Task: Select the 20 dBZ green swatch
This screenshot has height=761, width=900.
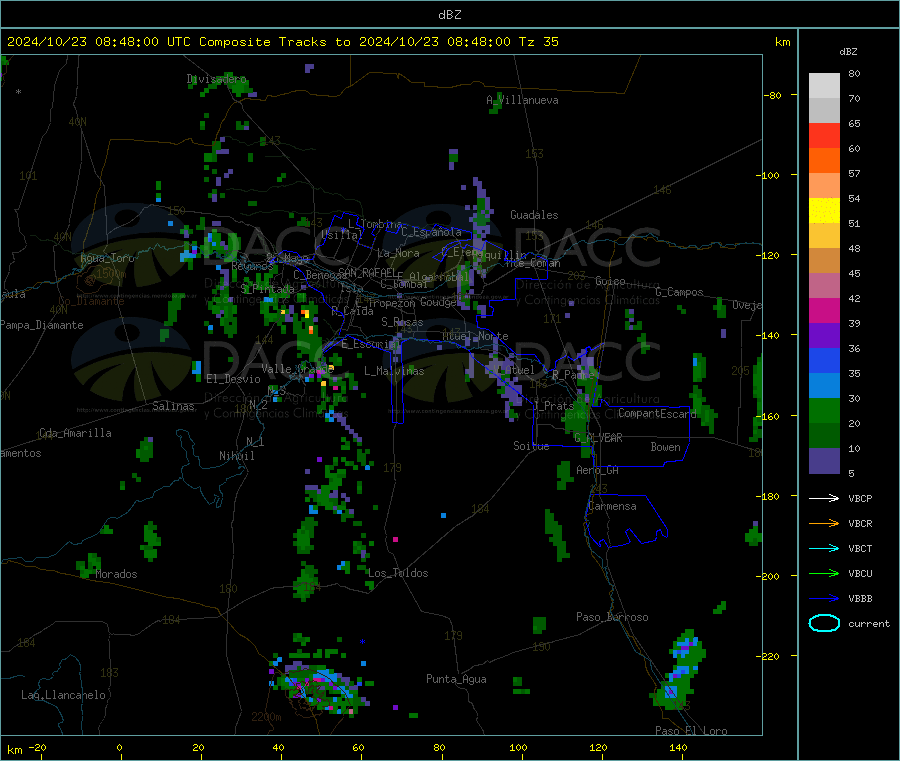Action: (x=824, y=410)
